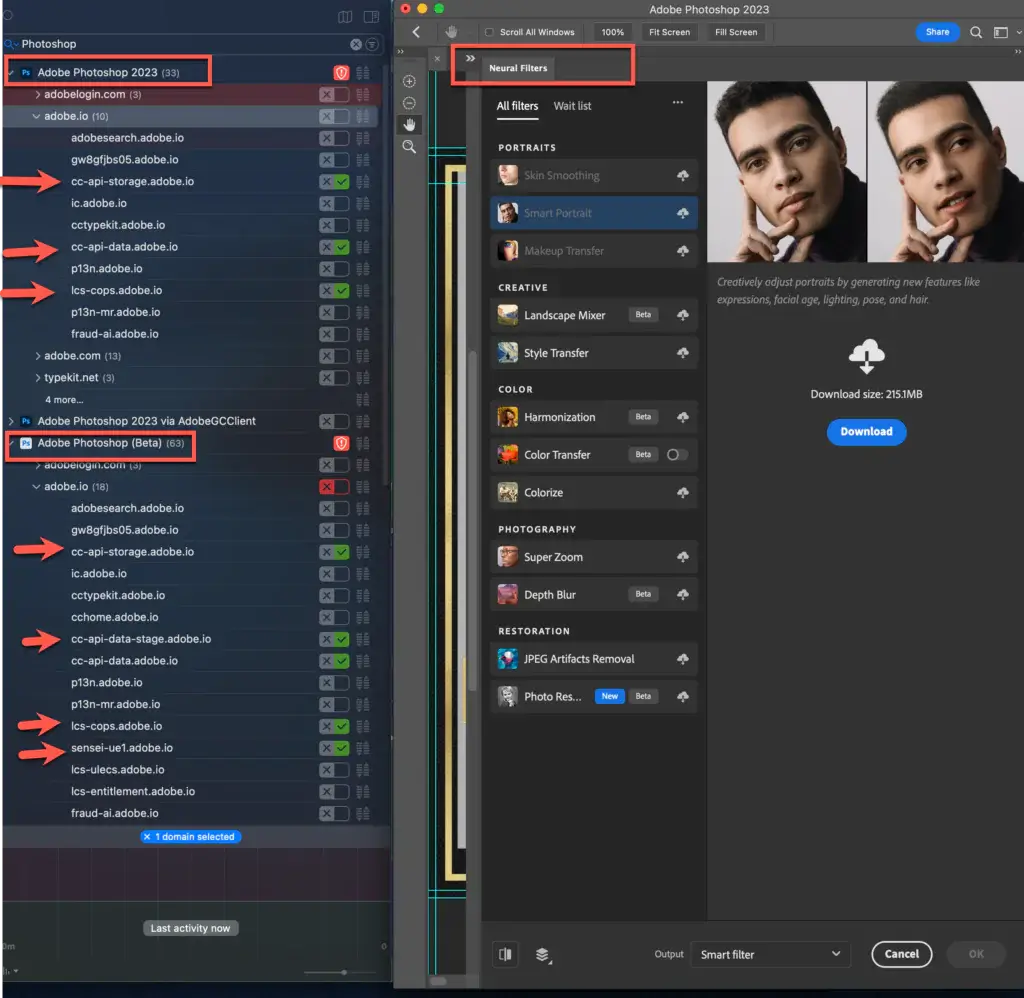
Task: Download Skin Smoothing filter cloud icon
Action: (x=682, y=176)
